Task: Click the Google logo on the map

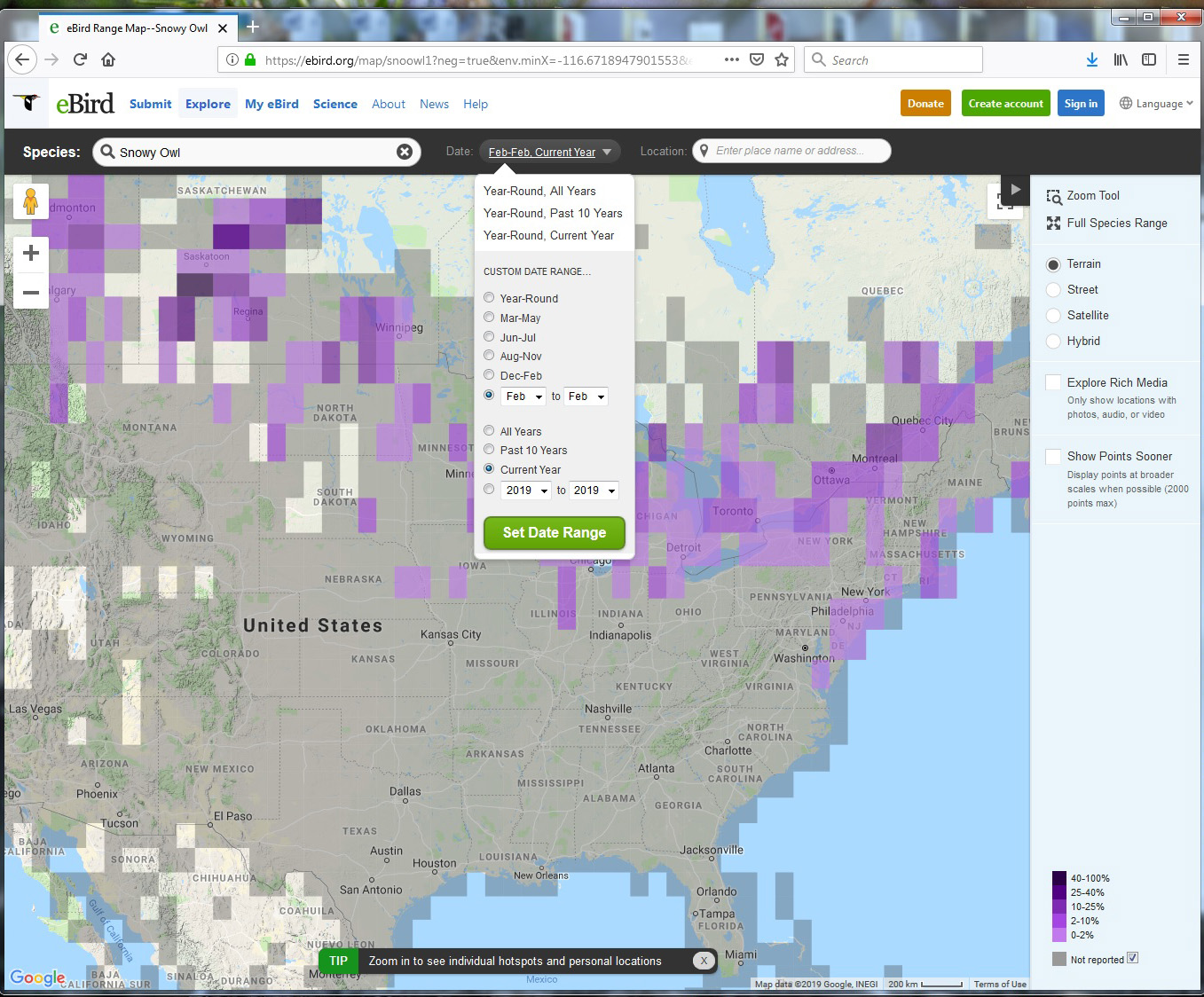Action: [37, 977]
